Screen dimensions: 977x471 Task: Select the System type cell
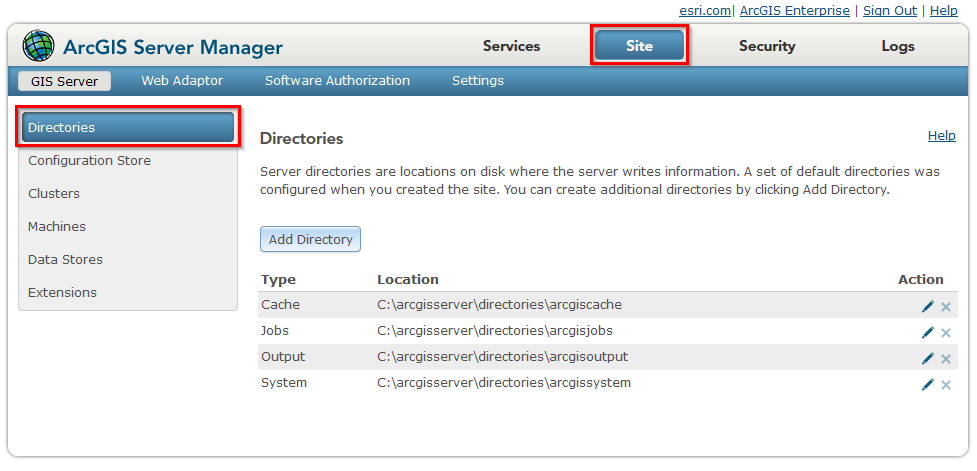click(284, 383)
